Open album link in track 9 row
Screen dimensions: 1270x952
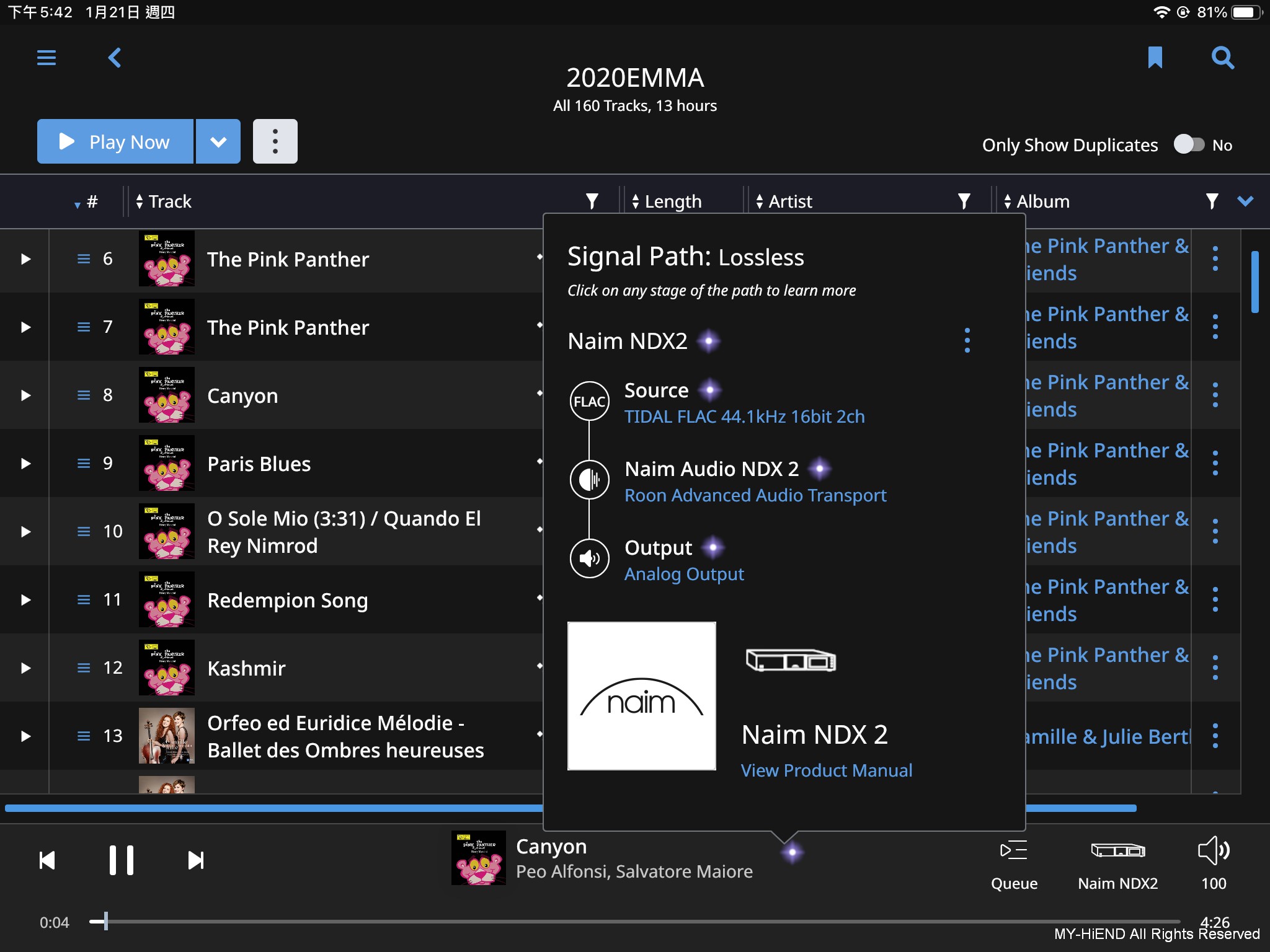pyautogui.click(x=1108, y=464)
